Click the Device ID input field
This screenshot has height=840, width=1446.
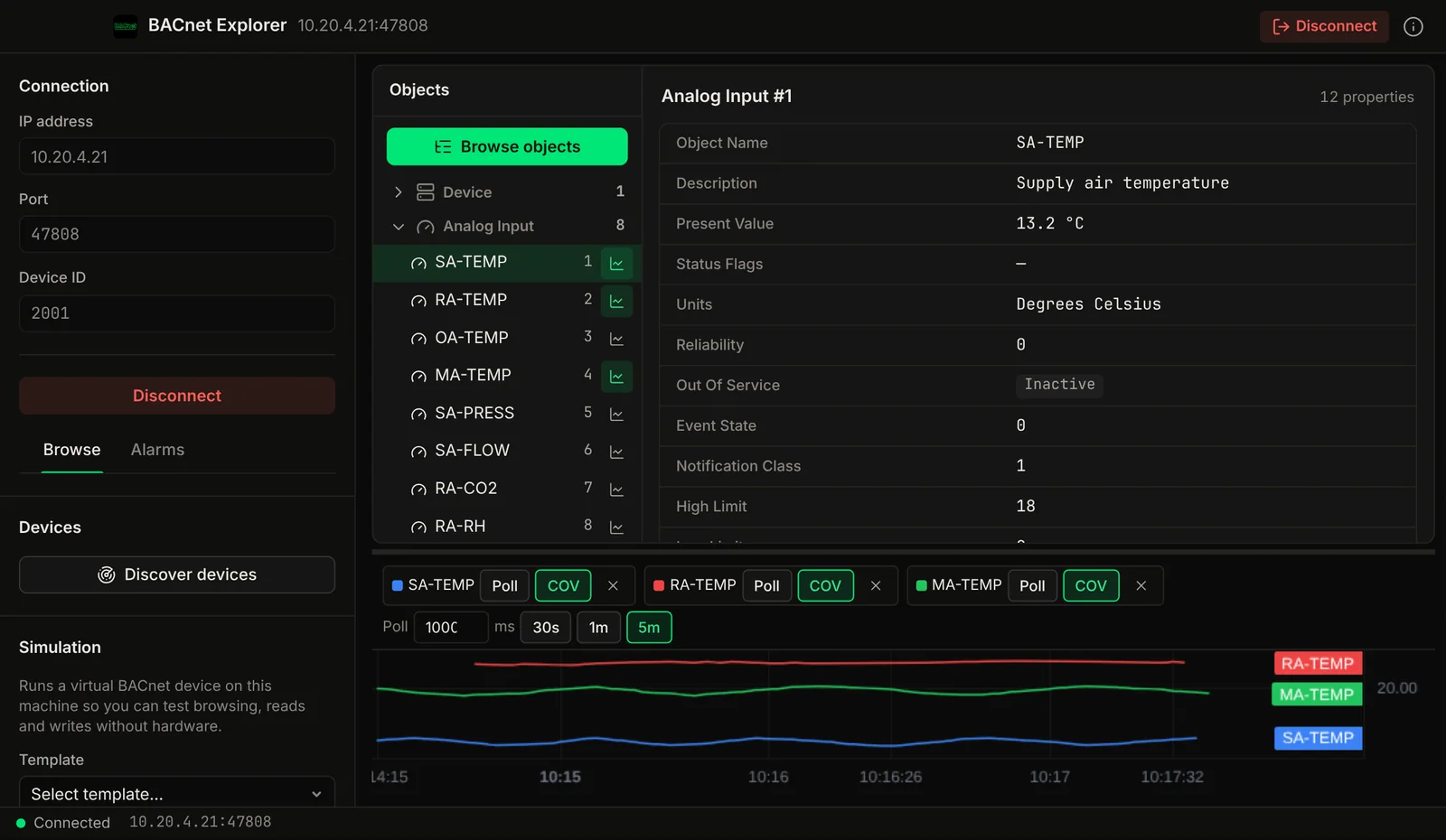click(177, 313)
